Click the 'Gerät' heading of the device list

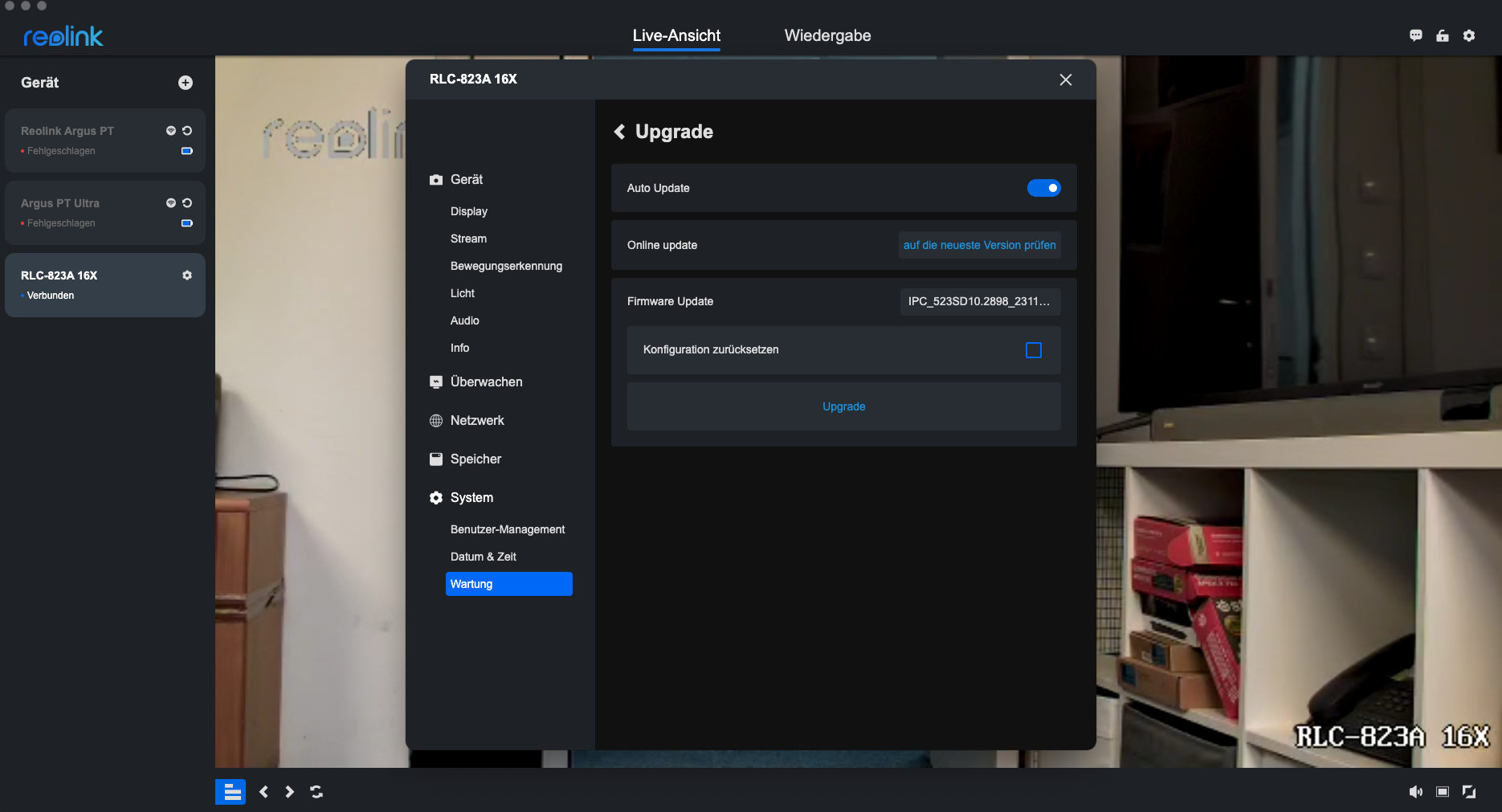[x=40, y=83]
